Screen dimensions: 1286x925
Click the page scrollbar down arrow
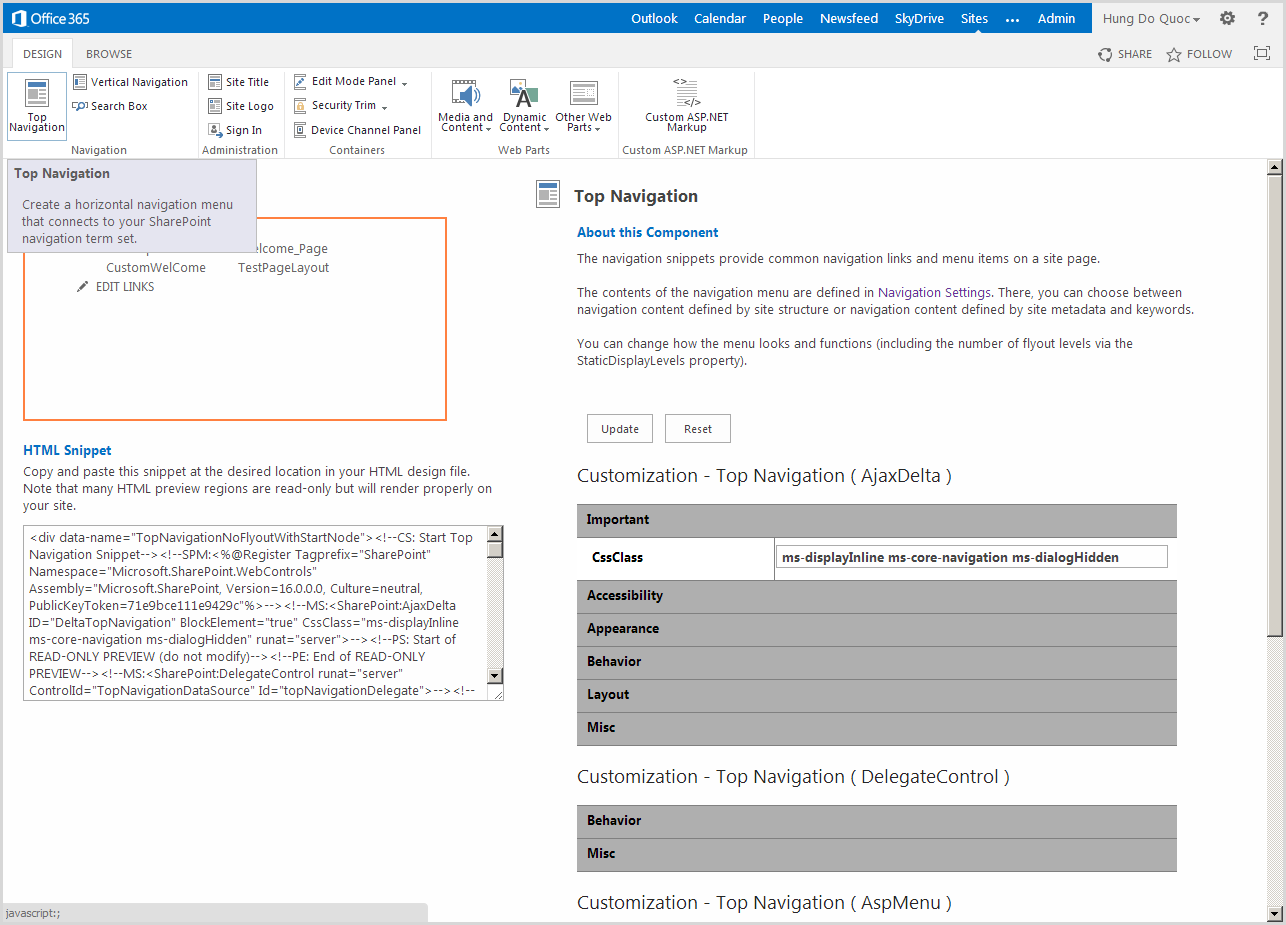1275,913
